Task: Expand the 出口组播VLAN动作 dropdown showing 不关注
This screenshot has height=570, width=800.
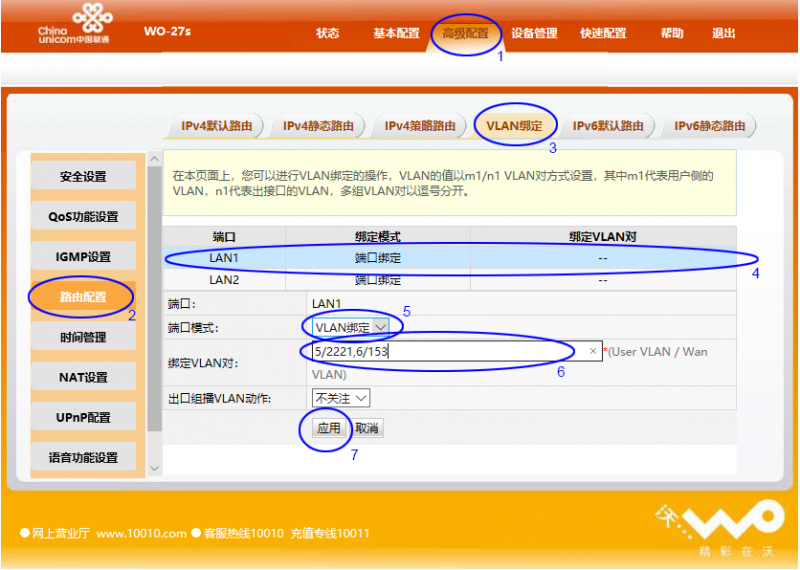Action: (x=341, y=398)
